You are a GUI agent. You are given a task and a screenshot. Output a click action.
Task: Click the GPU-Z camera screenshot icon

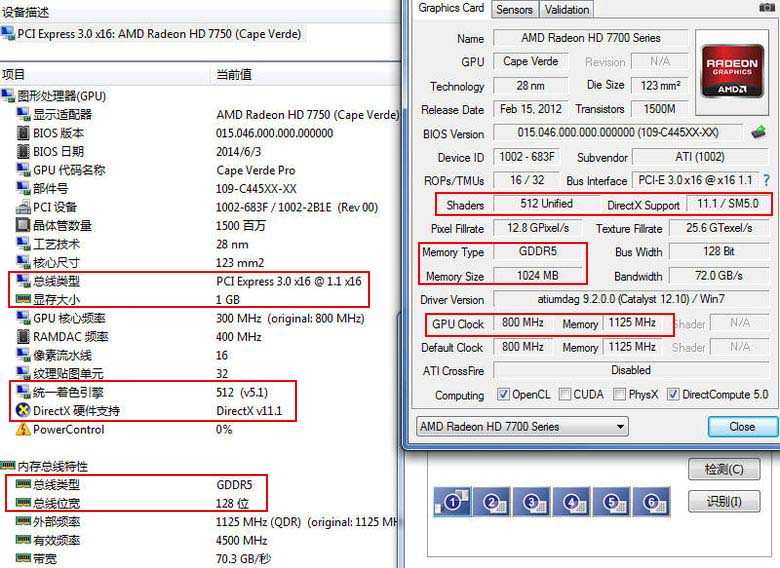click(x=767, y=7)
